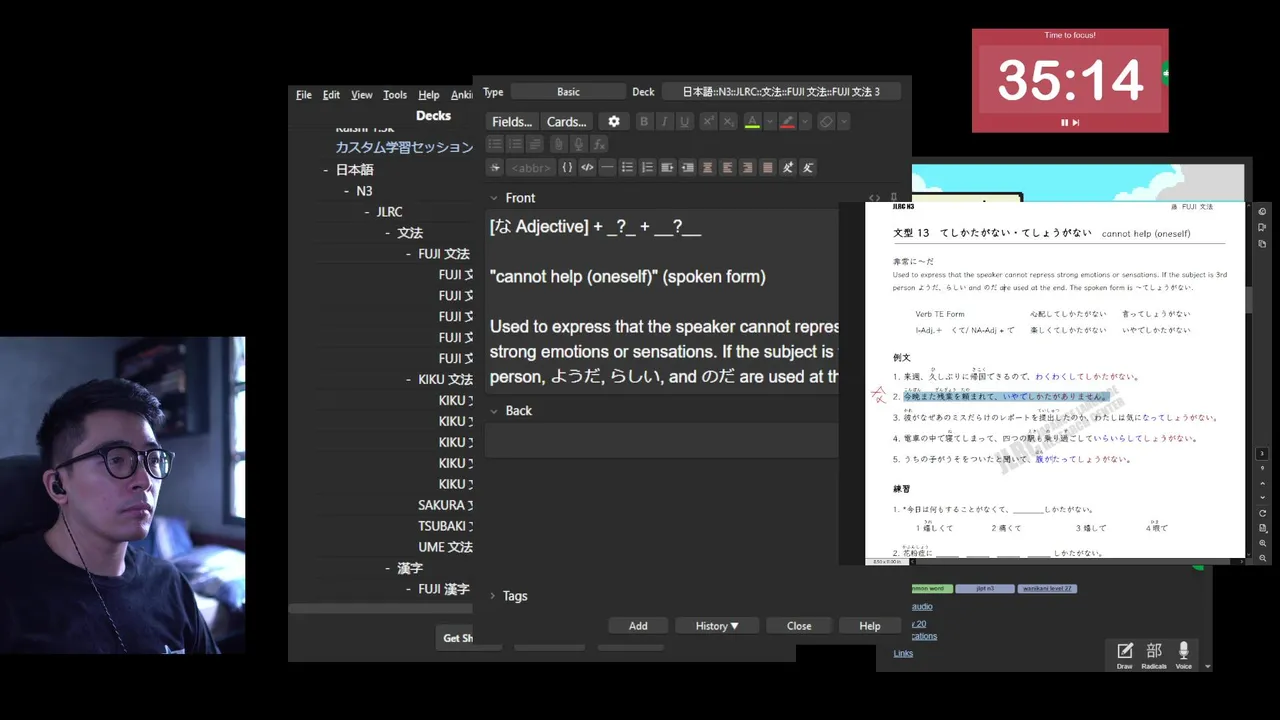The width and height of the screenshot is (1280, 720).
Task: Toggle underline formatting
Action: click(x=684, y=121)
